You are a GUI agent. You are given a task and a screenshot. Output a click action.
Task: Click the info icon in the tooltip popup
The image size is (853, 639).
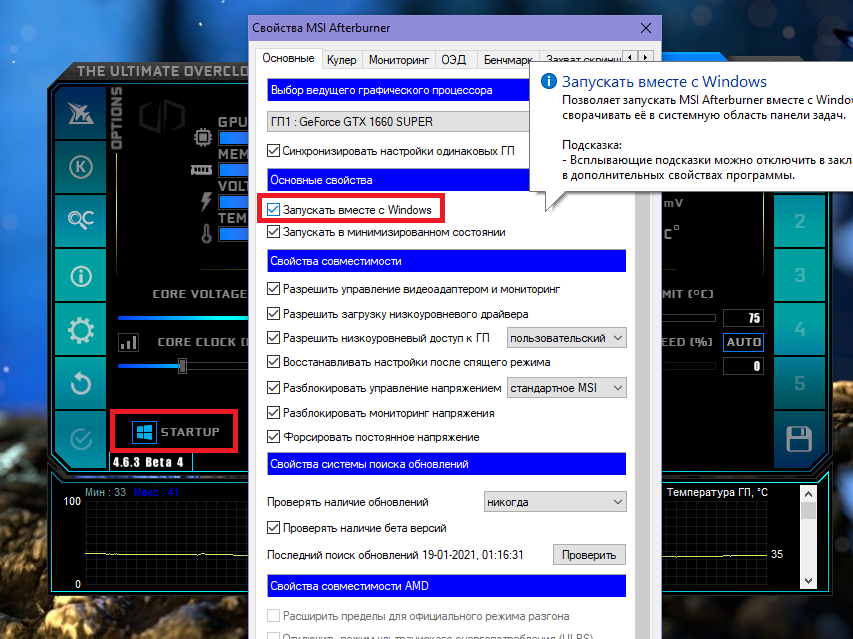(548, 81)
